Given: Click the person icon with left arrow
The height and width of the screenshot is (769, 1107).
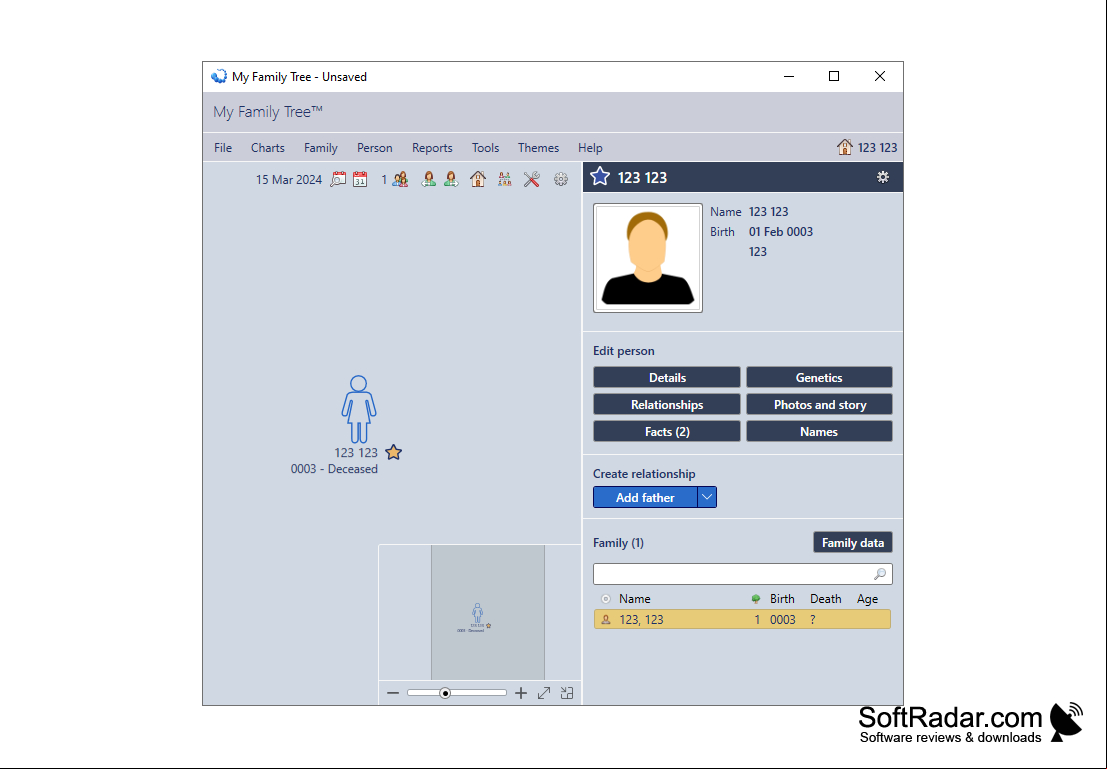Looking at the screenshot, I should coord(428,179).
